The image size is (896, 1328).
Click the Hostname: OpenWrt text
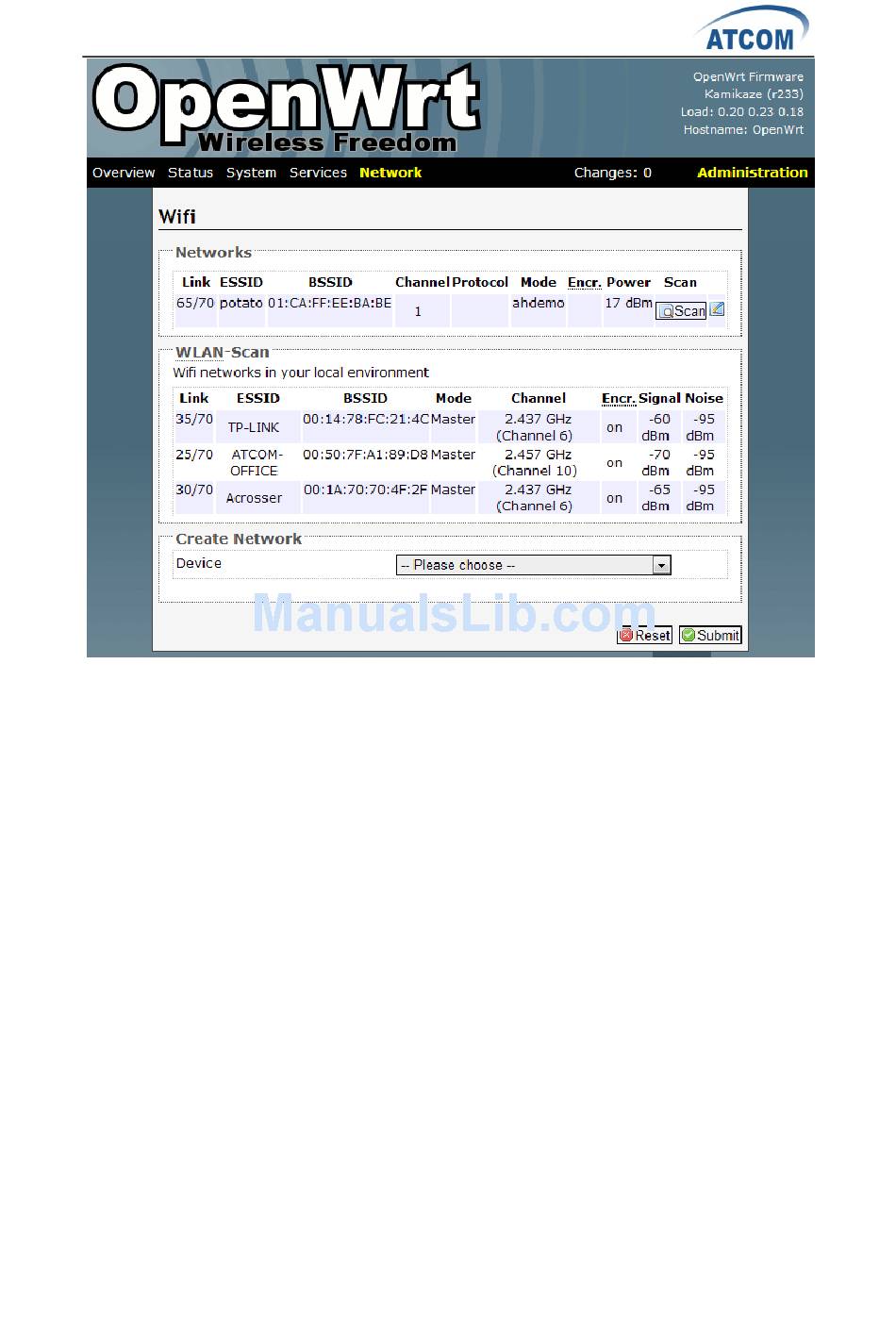743,130
